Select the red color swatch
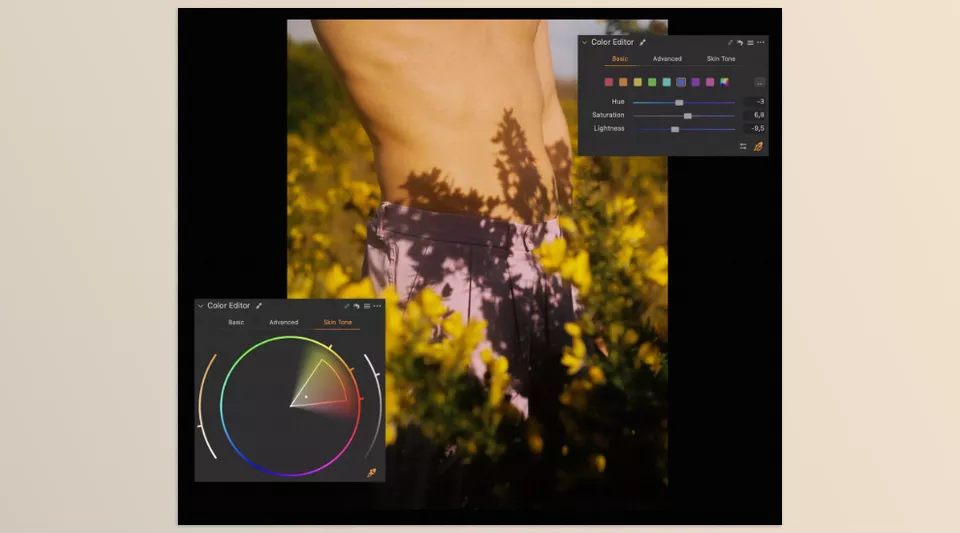 (609, 82)
